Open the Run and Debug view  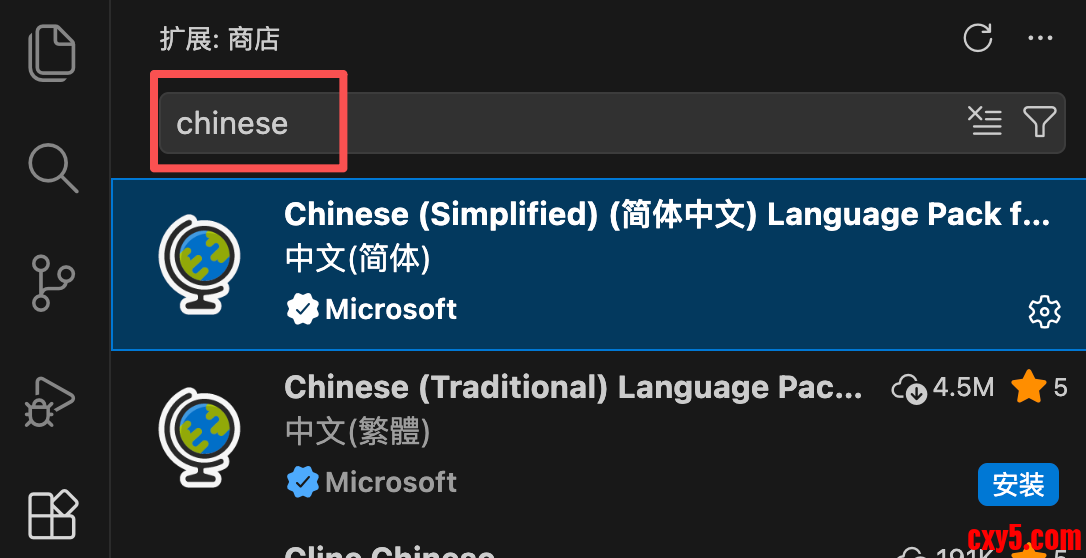(50, 402)
